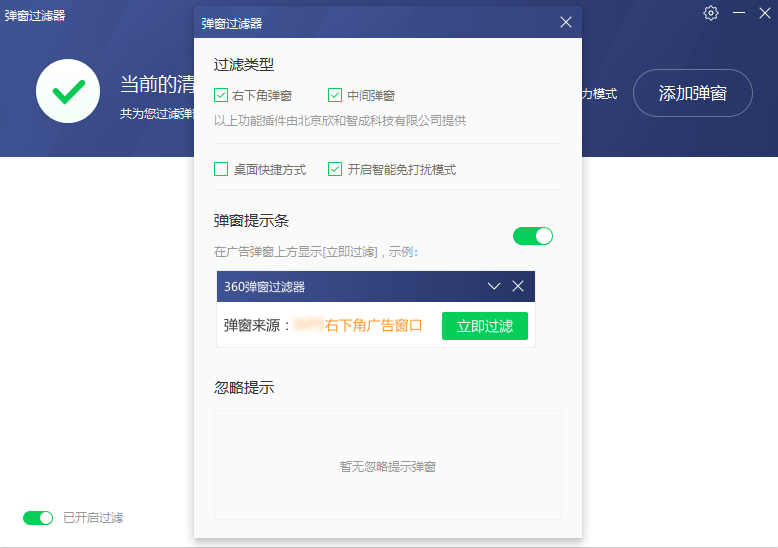This screenshot has height=548, width=778.
Task: Toggle the 已开启过滤 switch off
Action: pyautogui.click(x=38, y=518)
